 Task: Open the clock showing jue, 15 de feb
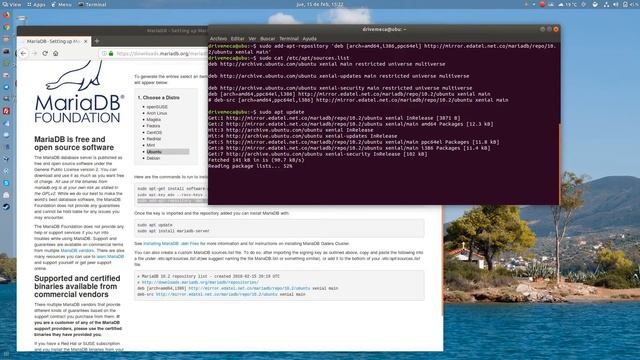tap(320, 4)
